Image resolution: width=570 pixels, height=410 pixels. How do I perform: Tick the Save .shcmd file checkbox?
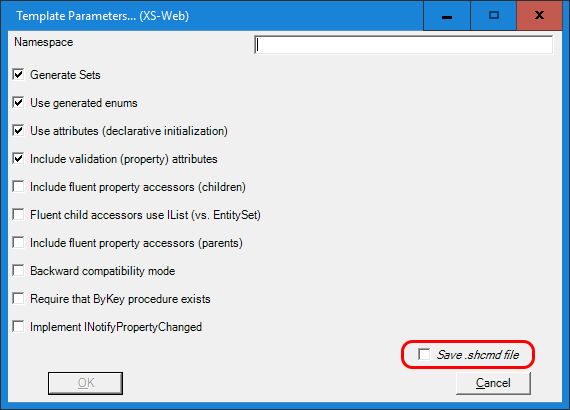(x=424, y=354)
